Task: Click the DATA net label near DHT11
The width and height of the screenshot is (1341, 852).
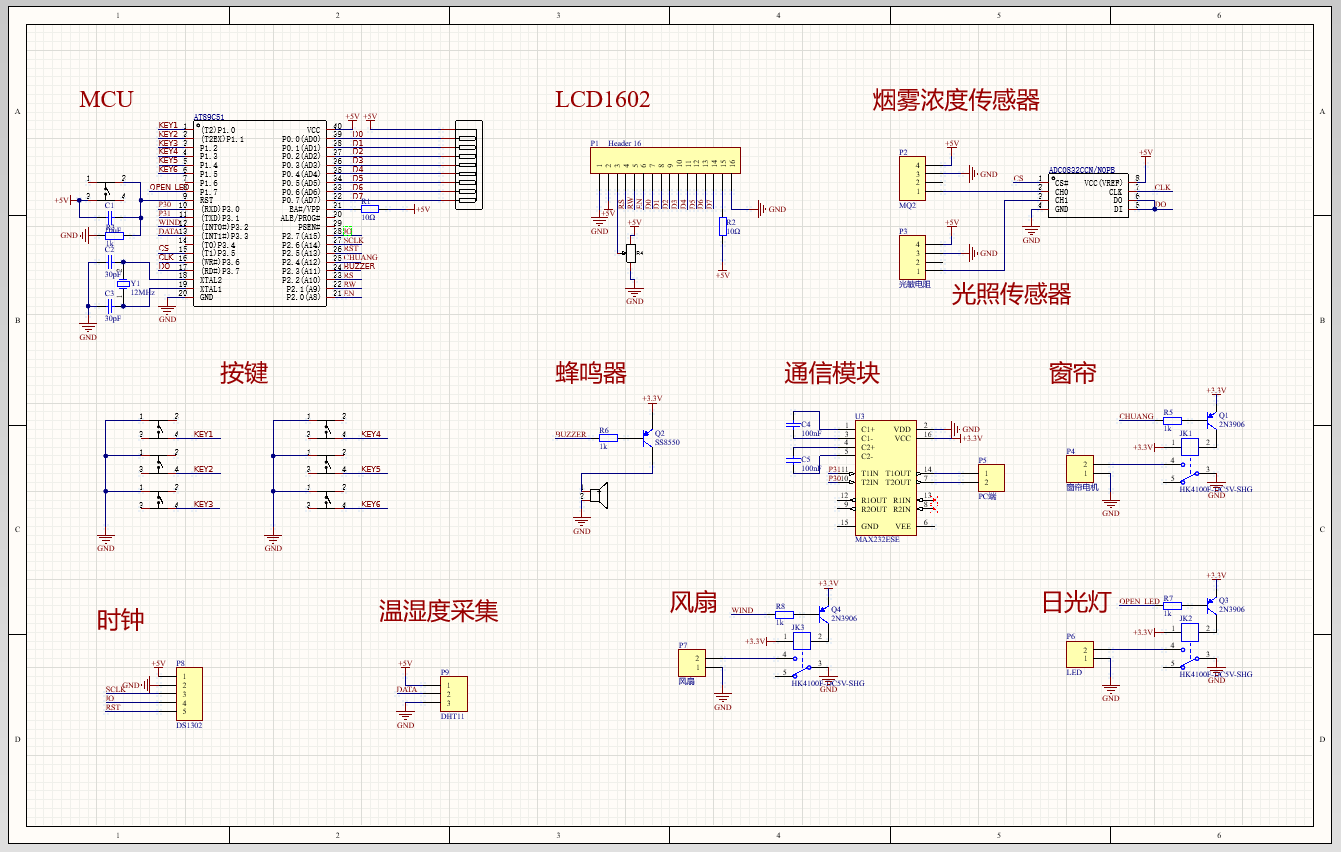Action: point(407,689)
